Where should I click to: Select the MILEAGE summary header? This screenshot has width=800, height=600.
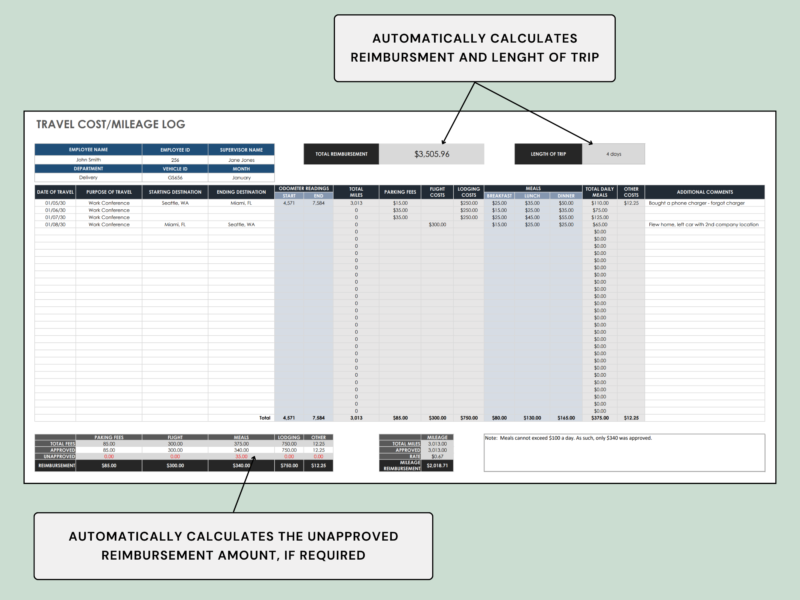click(x=437, y=437)
